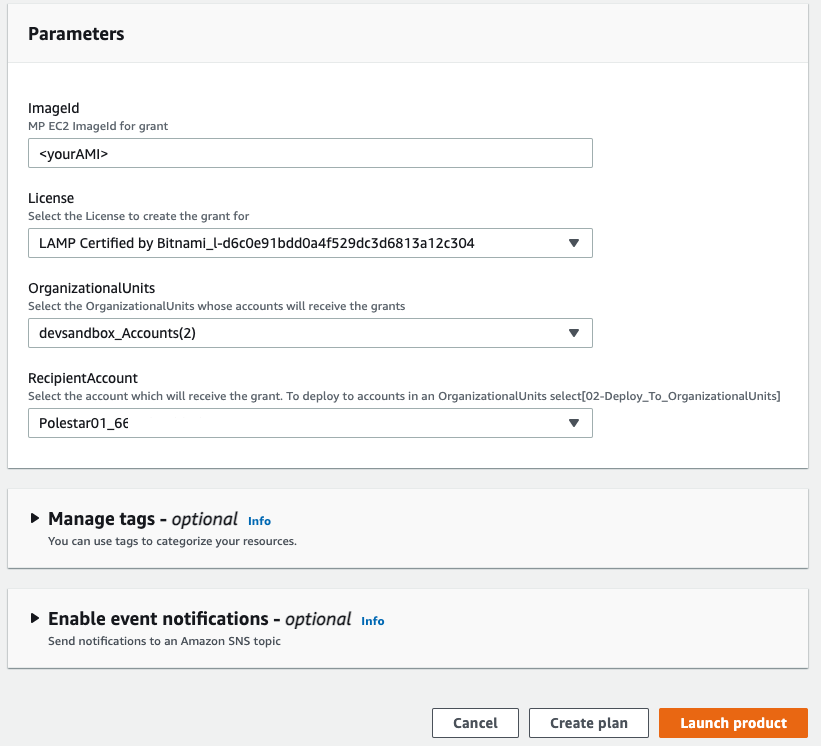This screenshot has width=821, height=746.
Task: Click inside the ImageId text field
Action: 300,153
